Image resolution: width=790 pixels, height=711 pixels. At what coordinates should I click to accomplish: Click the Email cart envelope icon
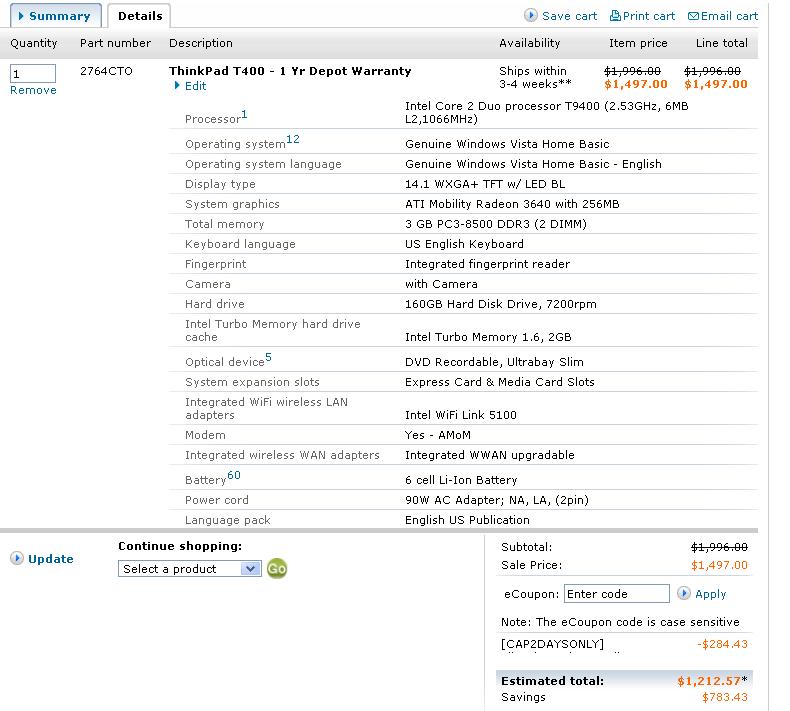point(694,16)
